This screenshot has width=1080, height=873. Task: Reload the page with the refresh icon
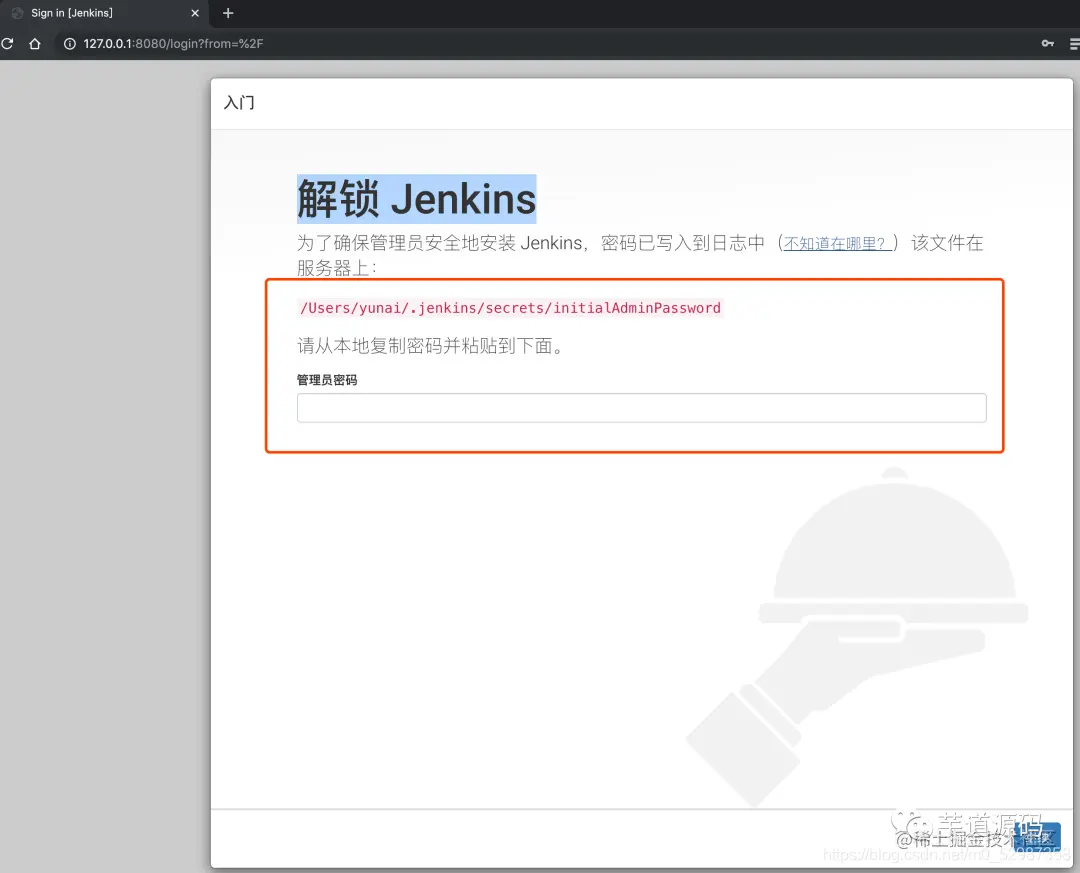tap(8, 43)
